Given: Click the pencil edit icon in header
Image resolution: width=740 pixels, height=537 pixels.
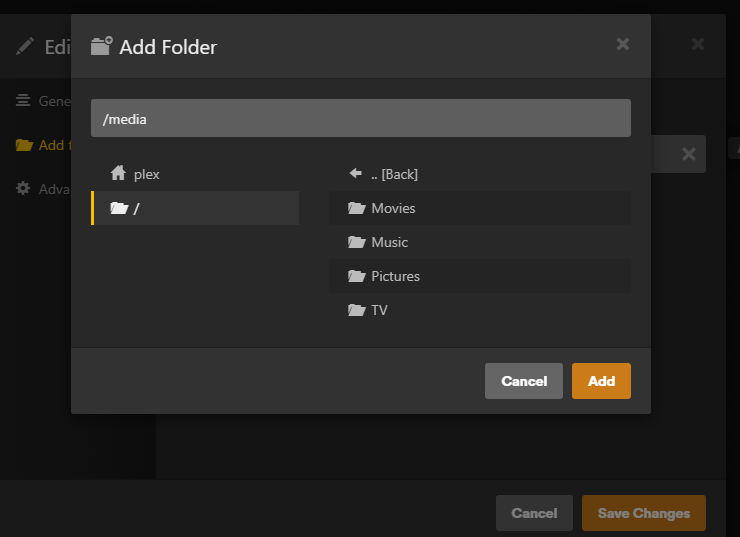Looking at the screenshot, I should tap(25, 46).
